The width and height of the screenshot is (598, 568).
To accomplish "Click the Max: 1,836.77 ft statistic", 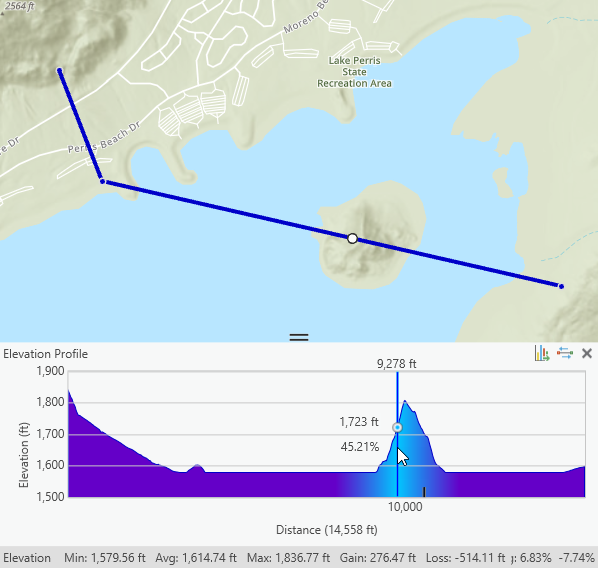I will coord(288,558).
